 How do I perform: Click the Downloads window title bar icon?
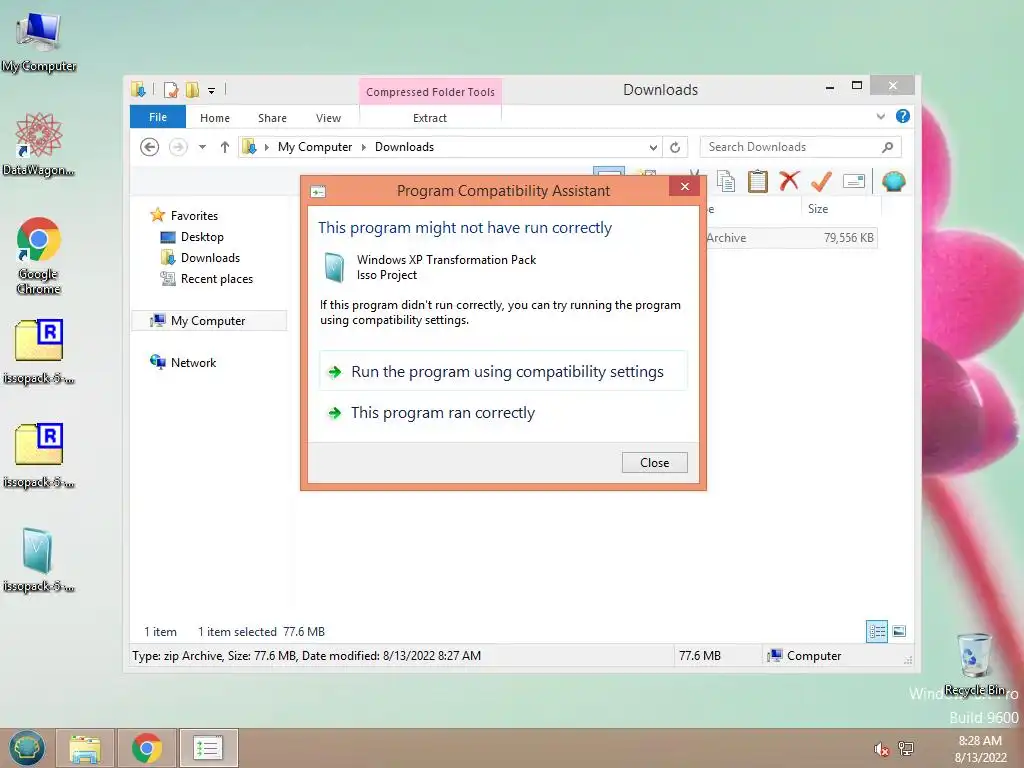(138, 89)
